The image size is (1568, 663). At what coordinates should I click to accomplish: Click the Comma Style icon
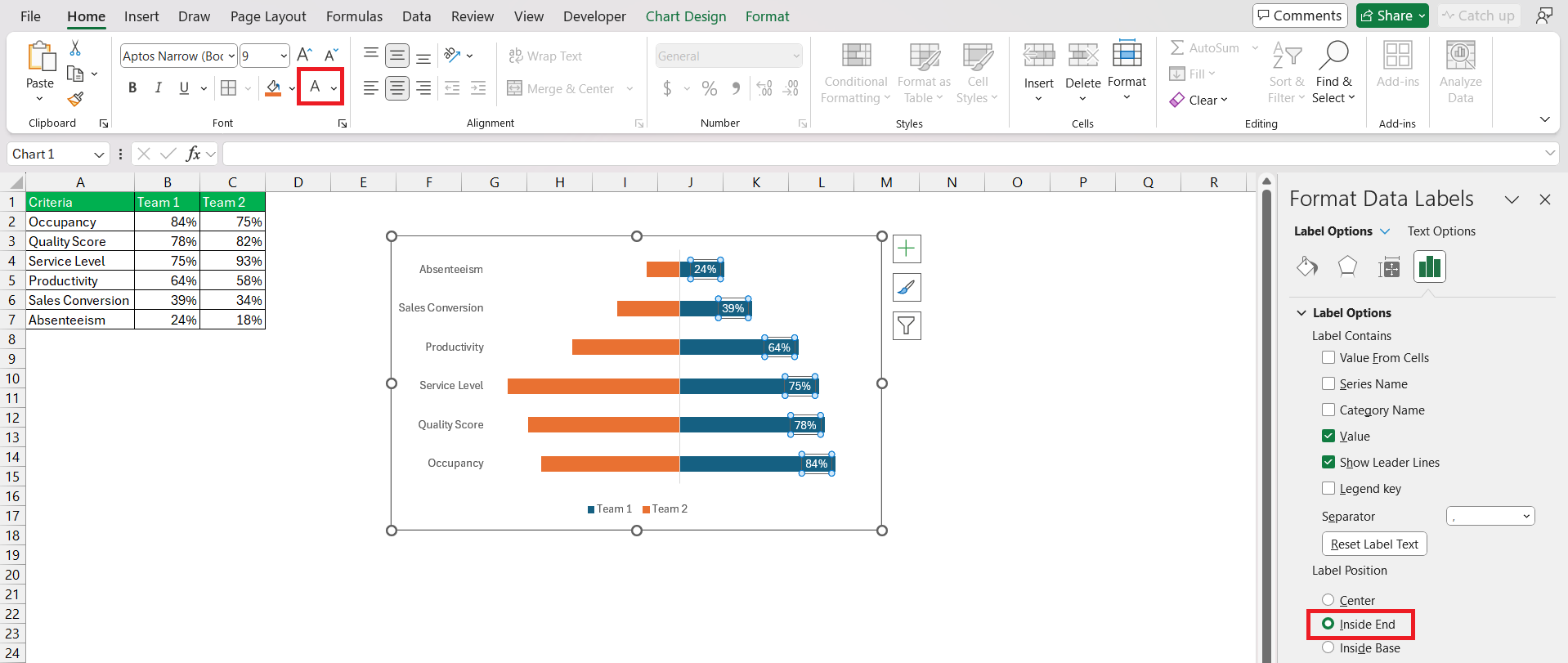tap(737, 88)
